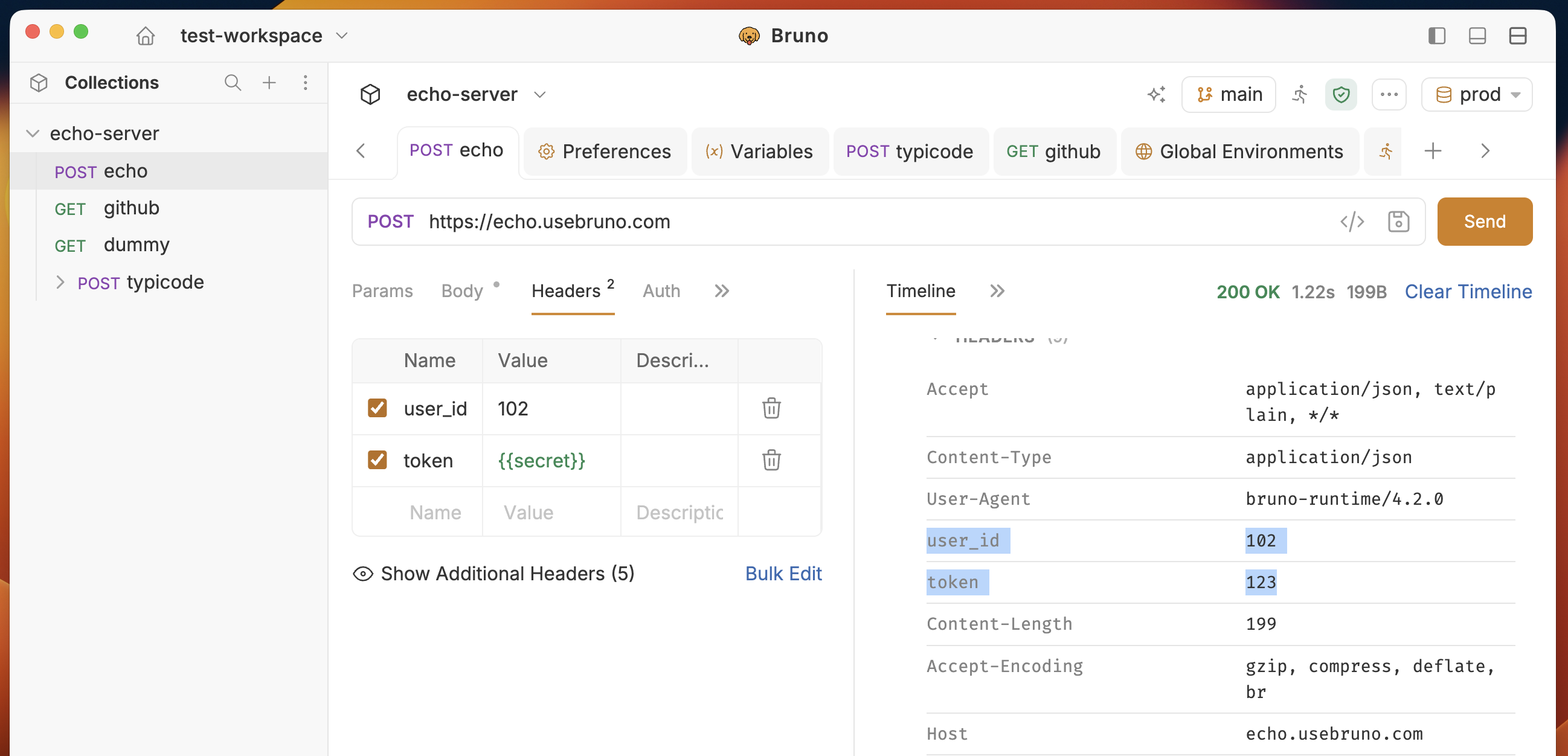
Task: Open the test-workspace switcher dropdown
Action: pyautogui.click(x=263, y=36)
